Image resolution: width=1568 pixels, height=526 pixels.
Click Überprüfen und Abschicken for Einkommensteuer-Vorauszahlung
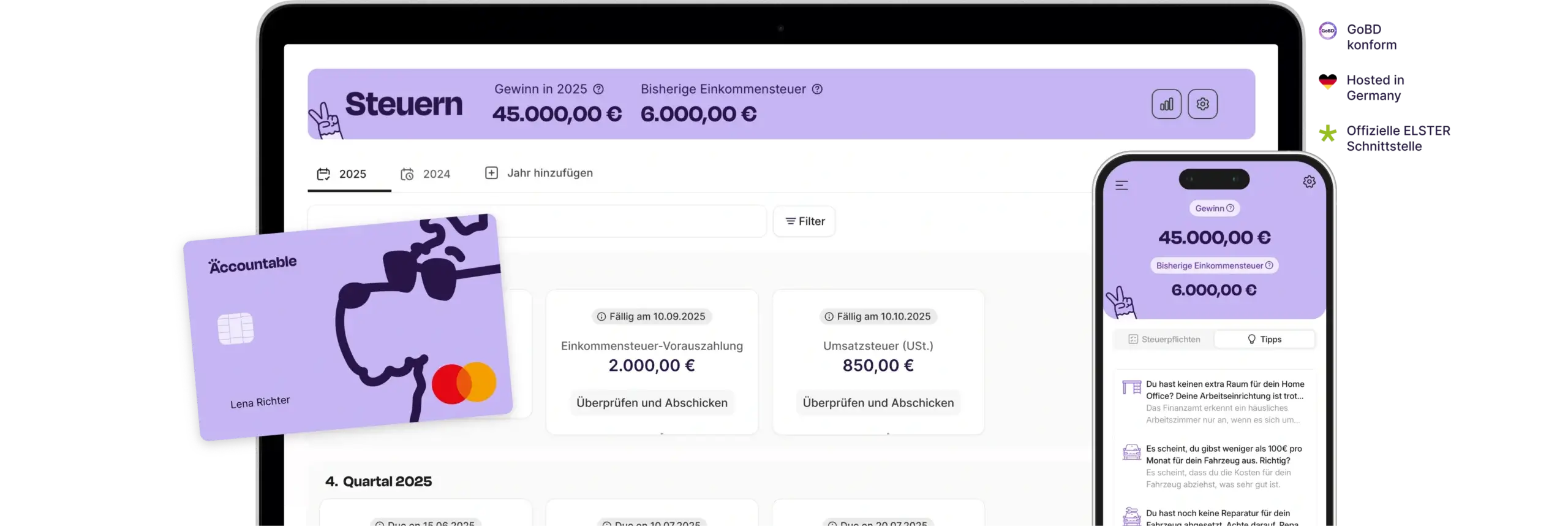652,403
